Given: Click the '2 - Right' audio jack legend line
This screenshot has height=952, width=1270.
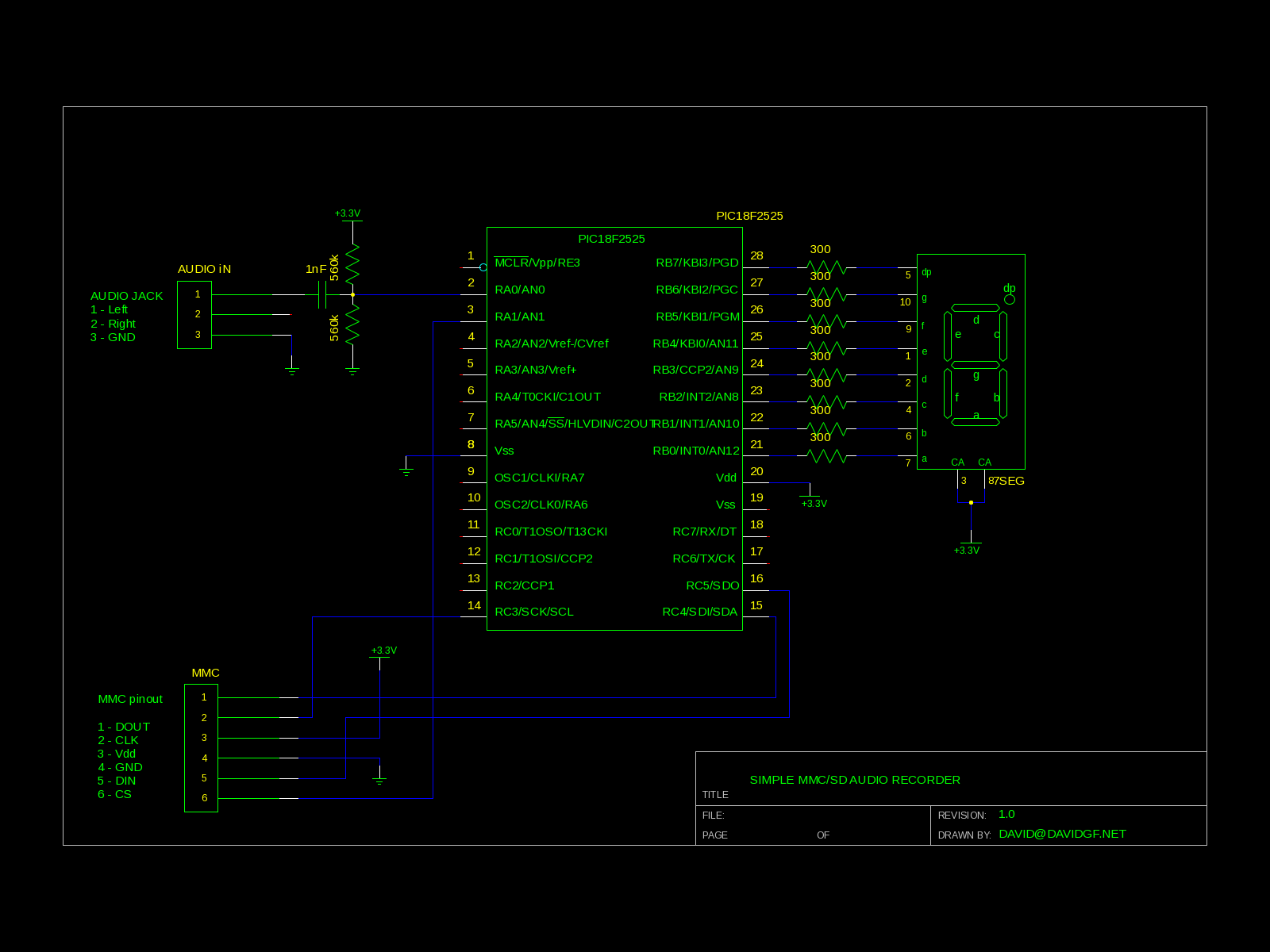Looking at the screenshot, I should click(113, 324).
